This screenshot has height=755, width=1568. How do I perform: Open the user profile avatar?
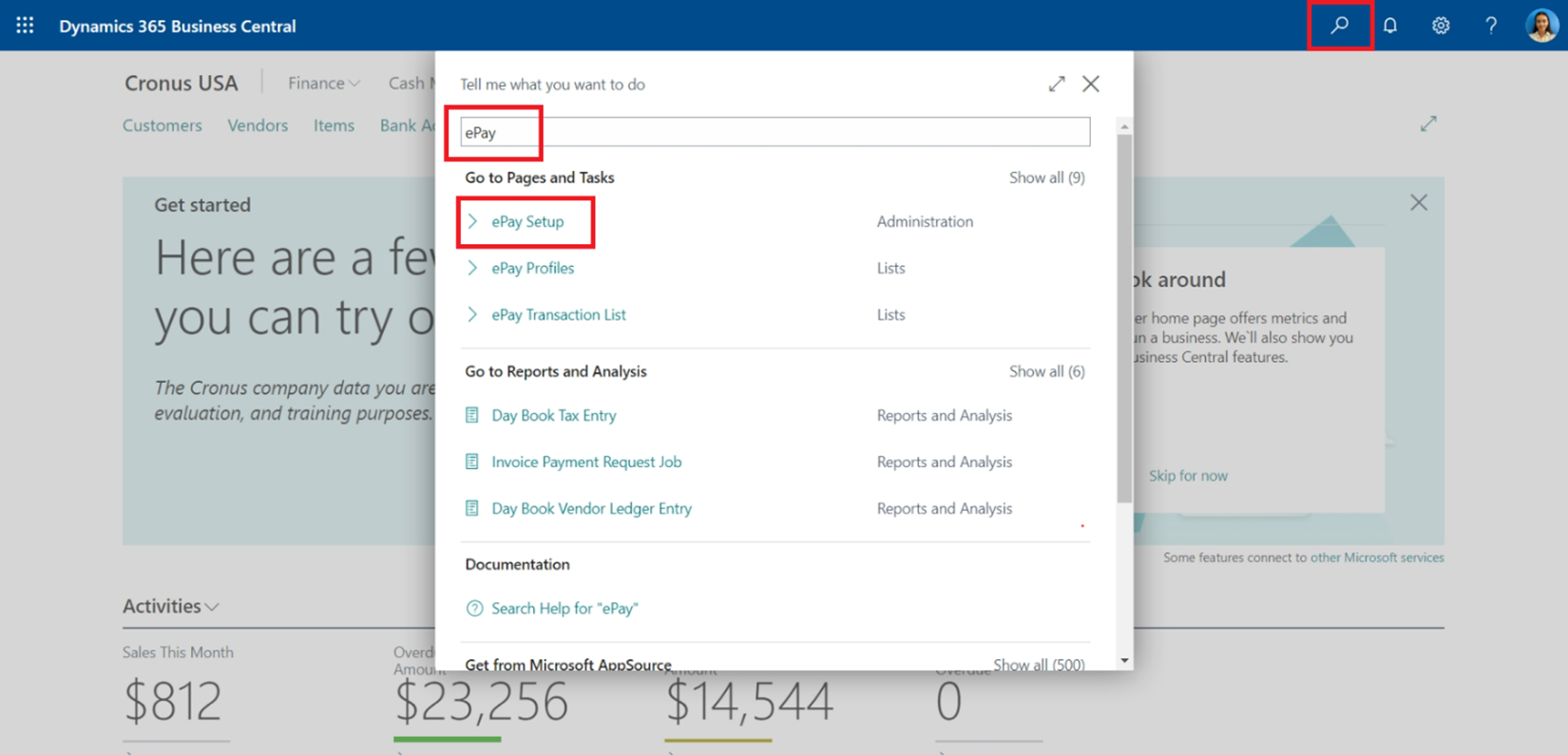(x=1541, y=26)
